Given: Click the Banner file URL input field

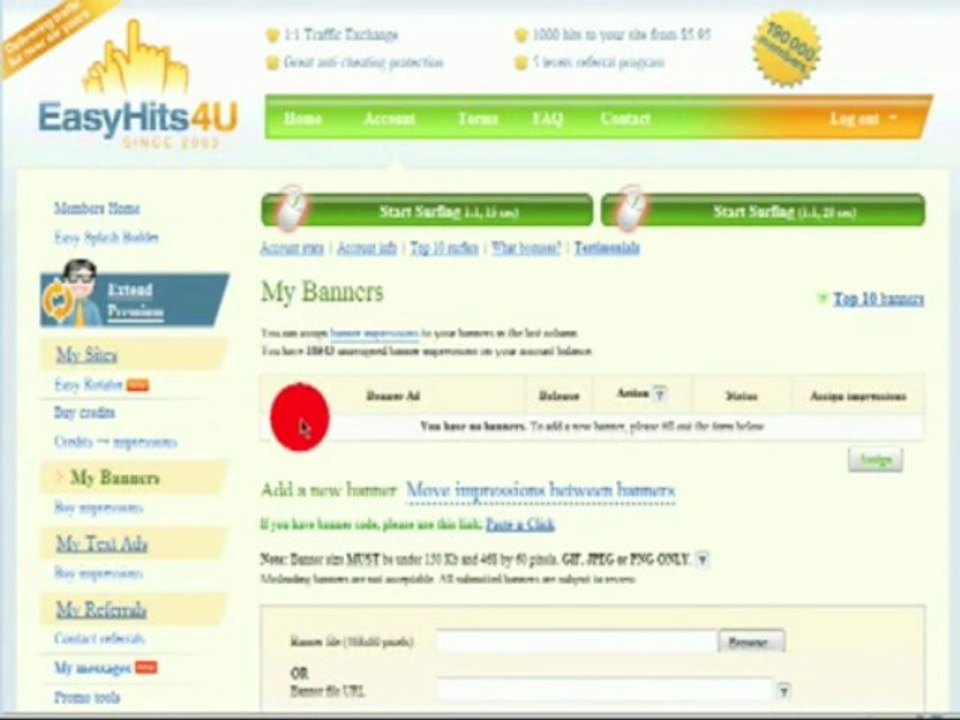Looking at the screenshot, I should 605,690.
